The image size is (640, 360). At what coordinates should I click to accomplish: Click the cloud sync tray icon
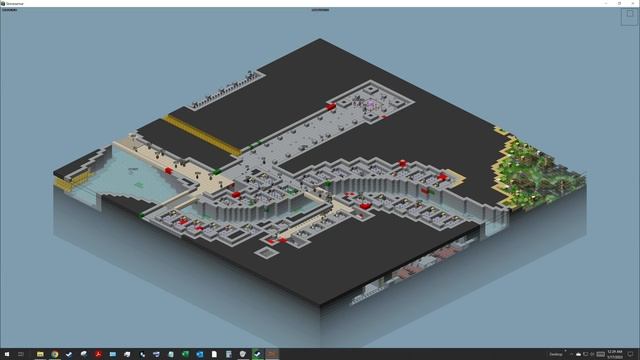pyautogui.click(x=578, y=354)
